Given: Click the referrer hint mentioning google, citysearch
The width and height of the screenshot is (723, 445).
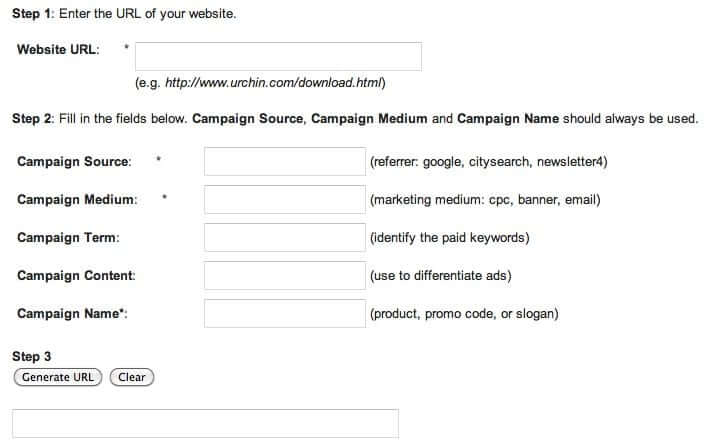Looking at the screenshot, I should (488, 162).
